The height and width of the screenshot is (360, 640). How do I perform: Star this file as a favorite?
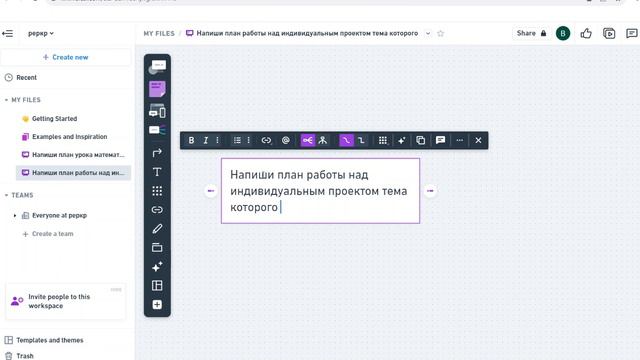pos(440,33)
